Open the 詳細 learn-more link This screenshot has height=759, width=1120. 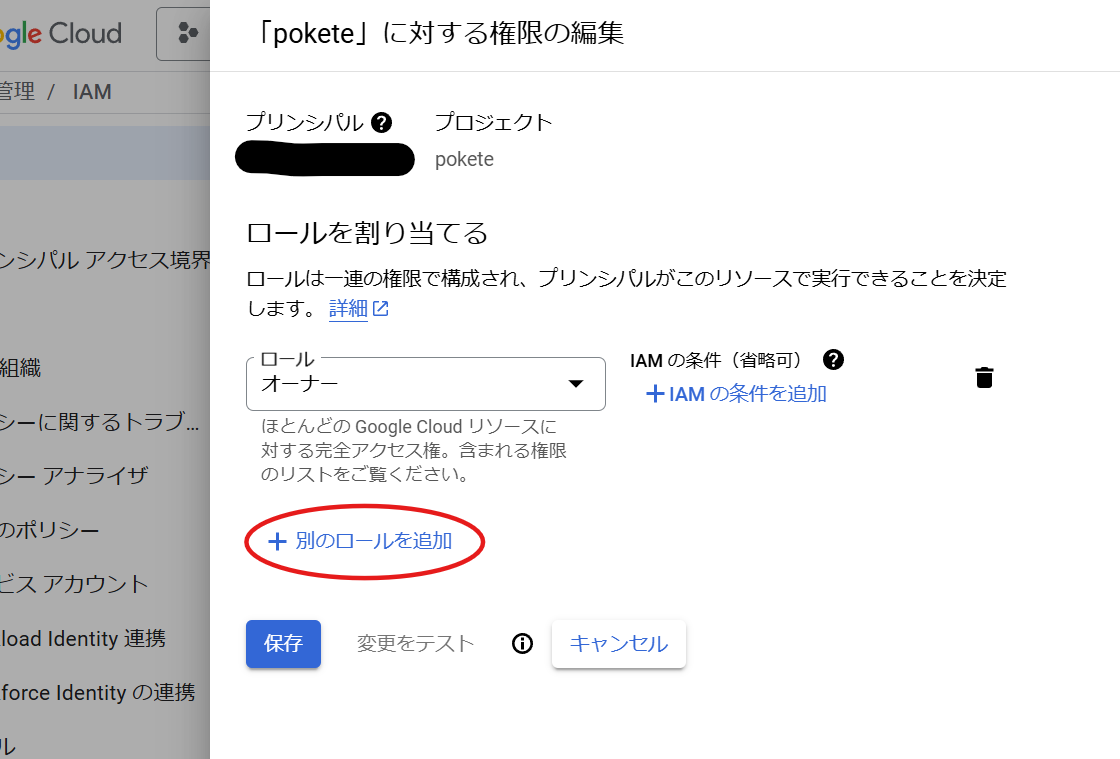click(349, 308)
